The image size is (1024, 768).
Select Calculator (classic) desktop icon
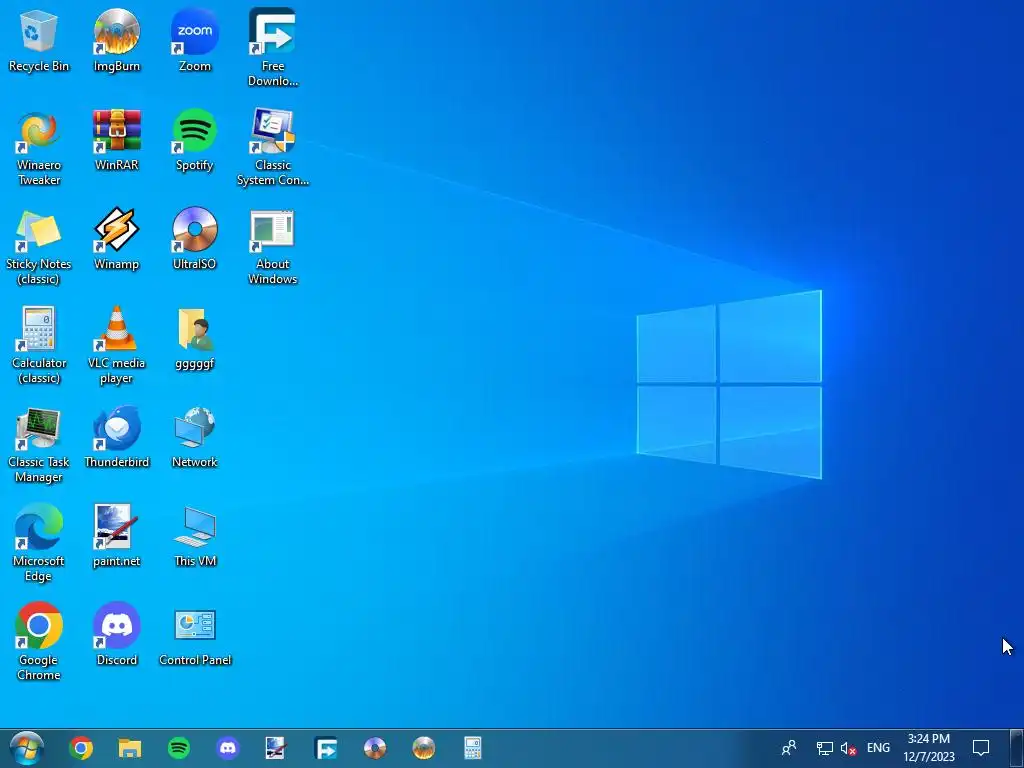(x=39, y=345)
